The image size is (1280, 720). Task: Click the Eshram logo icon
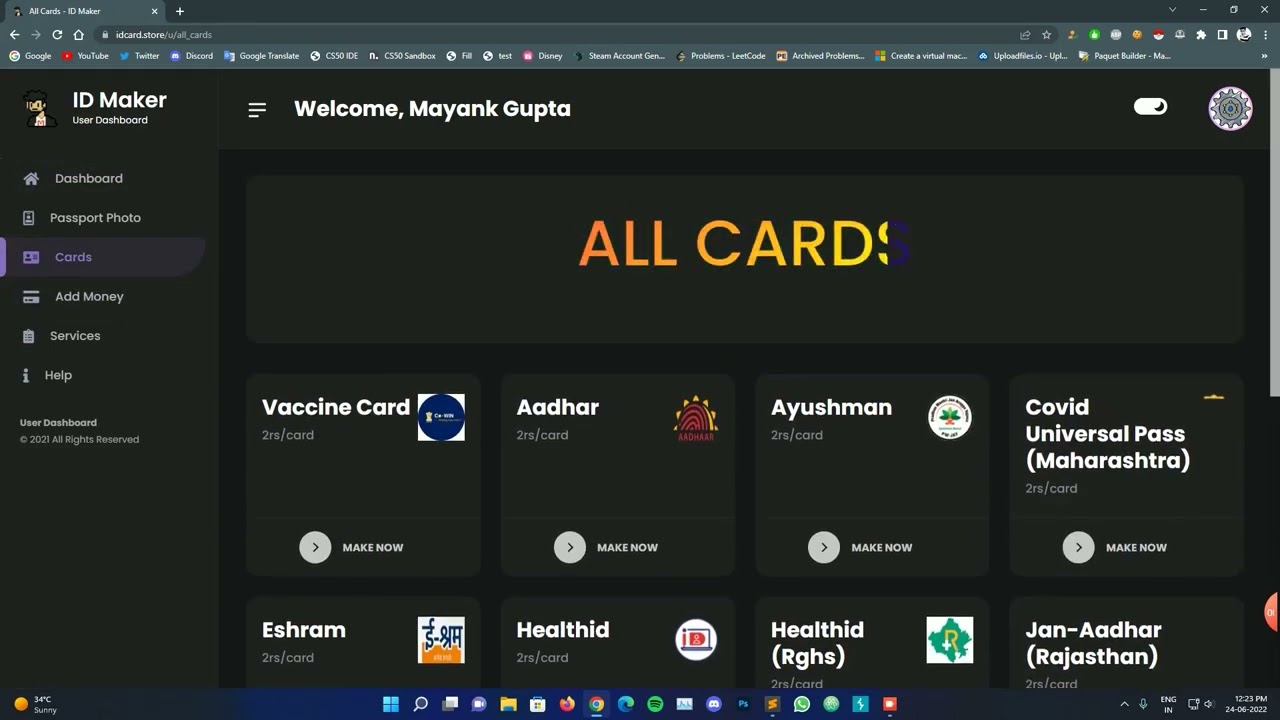pyautogui.click(x=441, y=640)
